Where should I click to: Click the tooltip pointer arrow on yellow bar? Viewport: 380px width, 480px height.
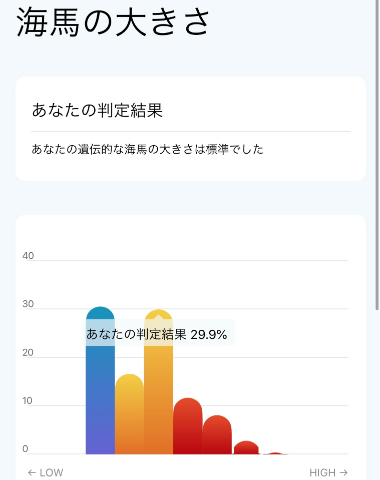coord(158,317)
